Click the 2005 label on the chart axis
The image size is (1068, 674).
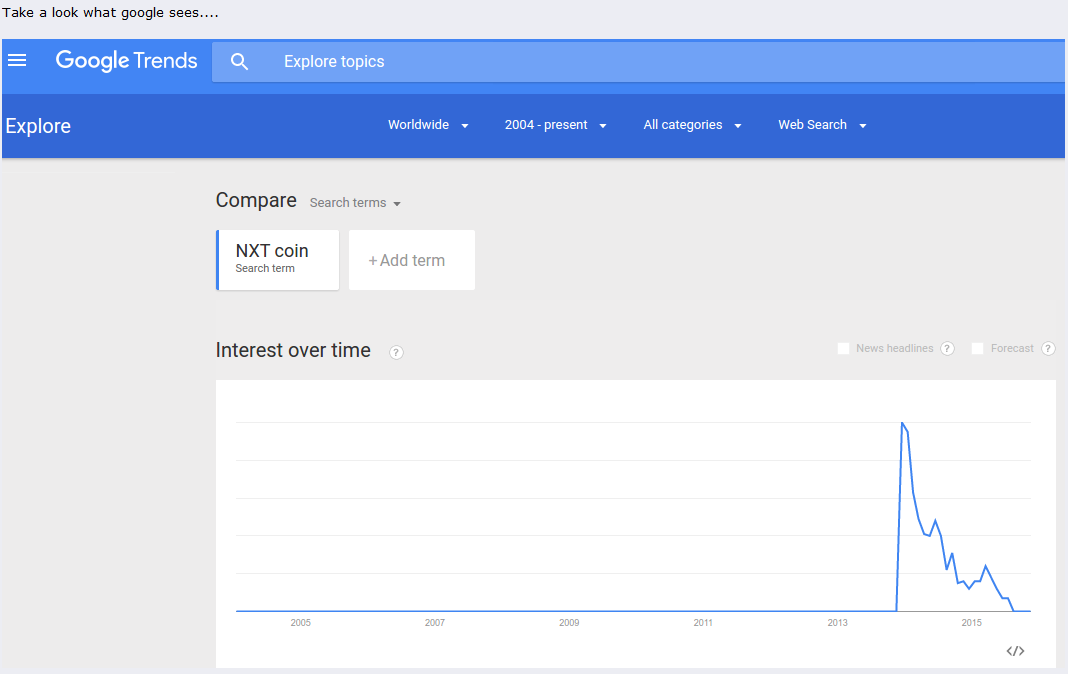pos(300,623)
